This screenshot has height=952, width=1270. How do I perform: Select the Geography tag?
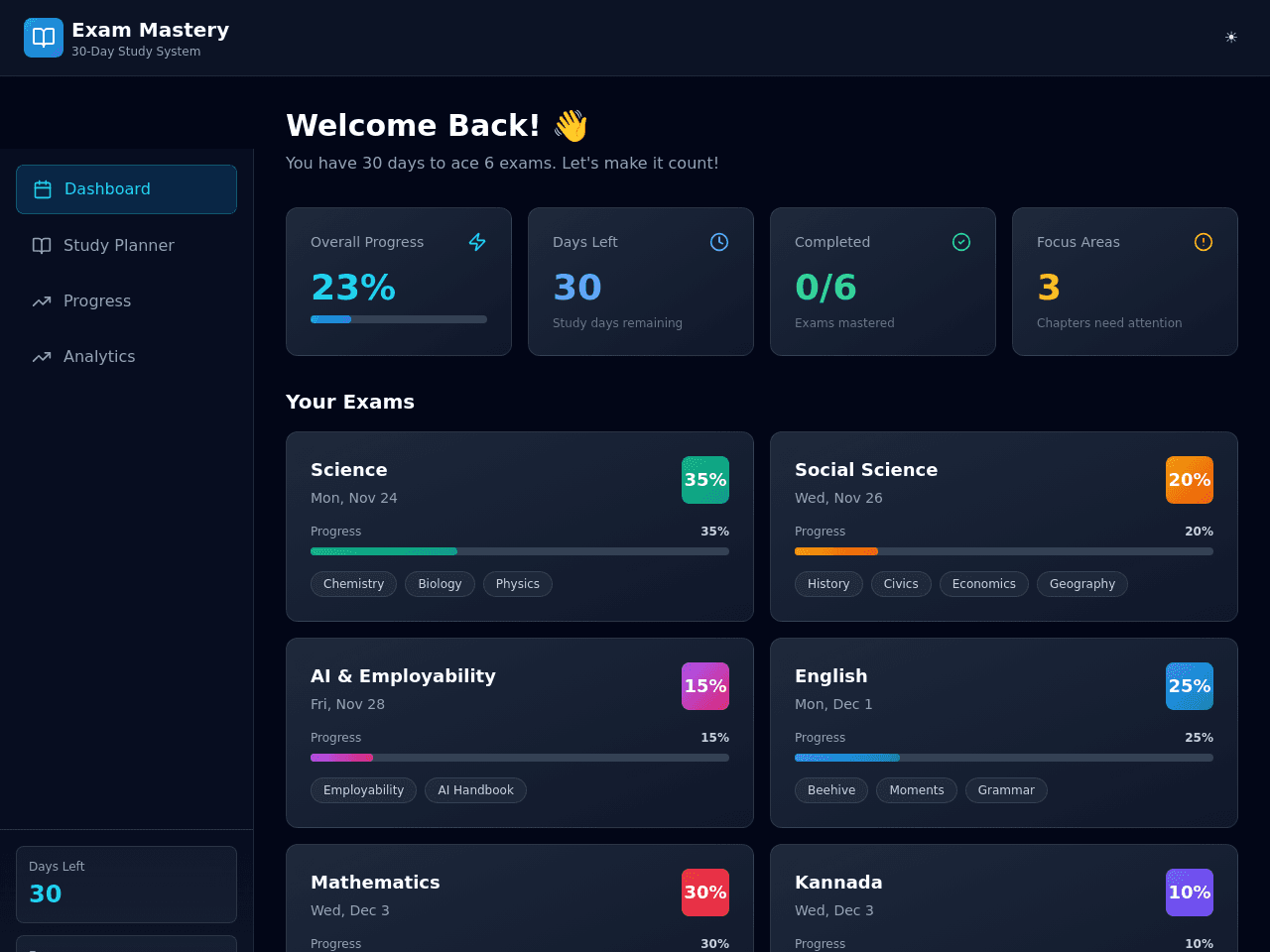pos(1082,584)
